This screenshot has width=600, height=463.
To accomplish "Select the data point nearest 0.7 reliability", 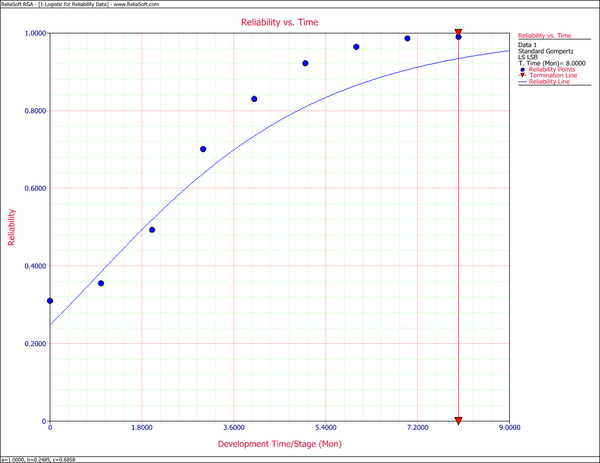I will (203, 149).
